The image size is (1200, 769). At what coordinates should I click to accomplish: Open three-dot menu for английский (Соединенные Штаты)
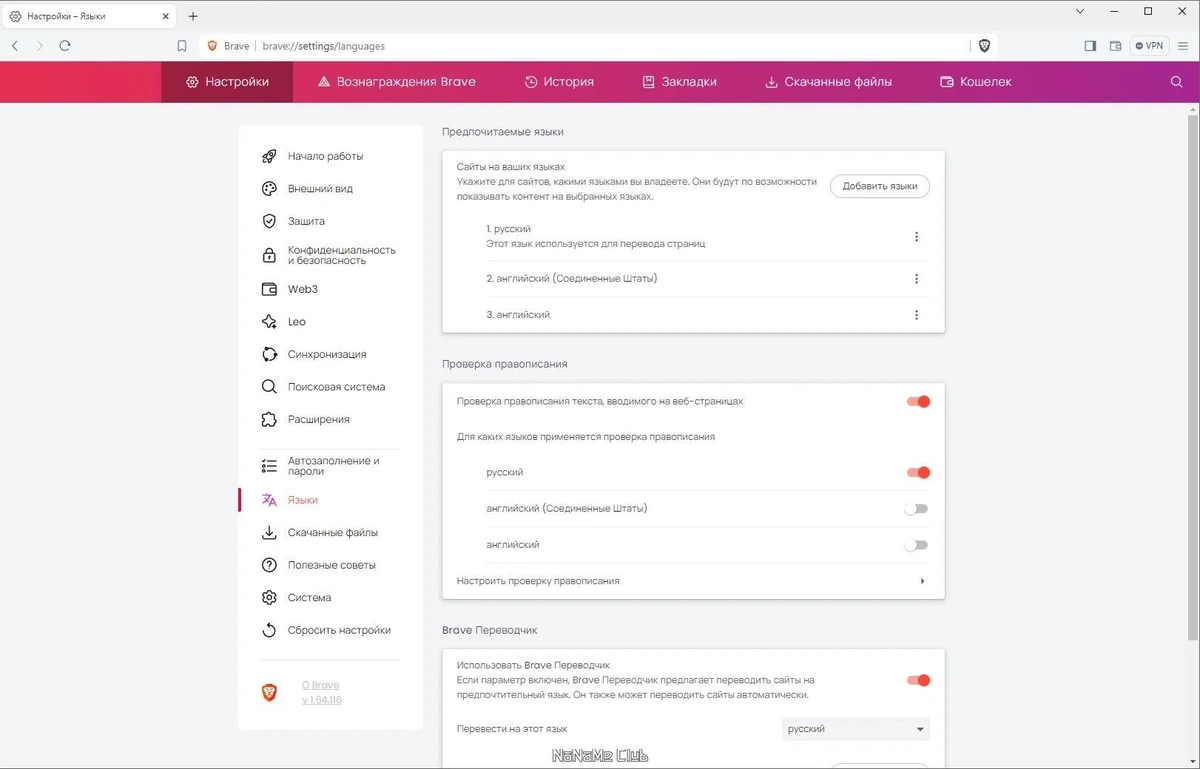coord(916,279)
